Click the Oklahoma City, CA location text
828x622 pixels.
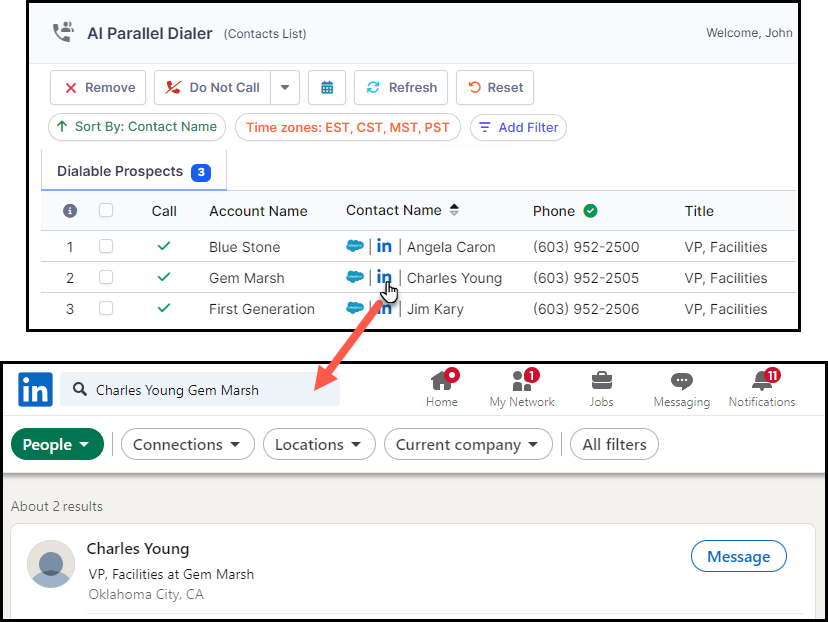click(146, 594)
